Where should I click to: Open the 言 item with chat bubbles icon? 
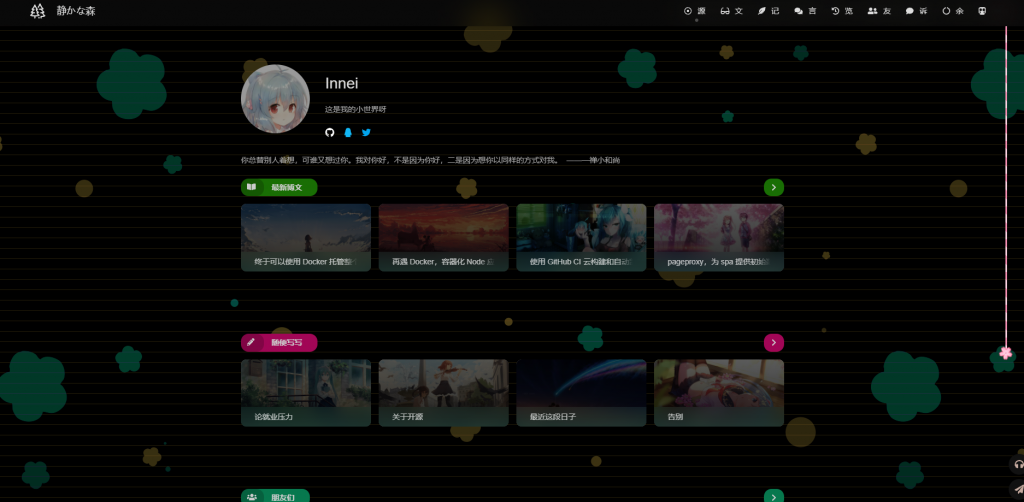point(805,11)
